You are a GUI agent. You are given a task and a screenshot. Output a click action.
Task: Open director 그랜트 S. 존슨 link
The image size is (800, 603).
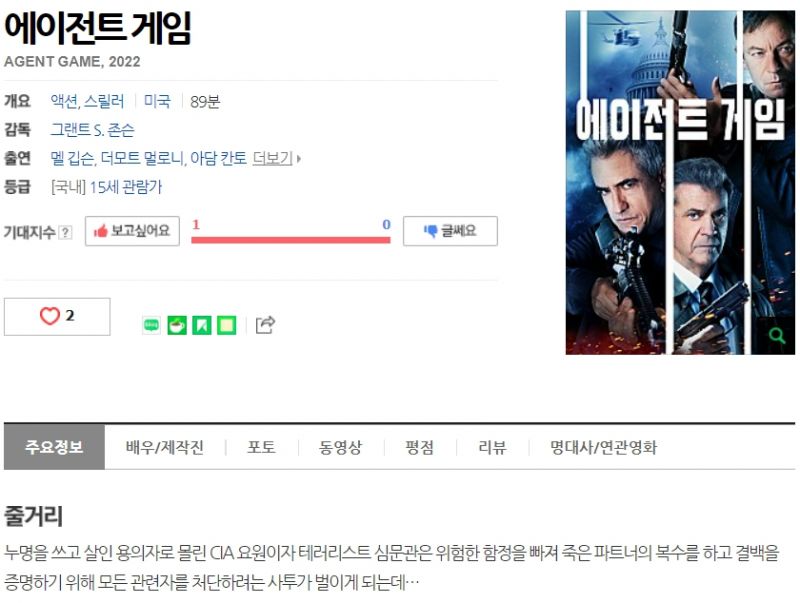[92, 130]
